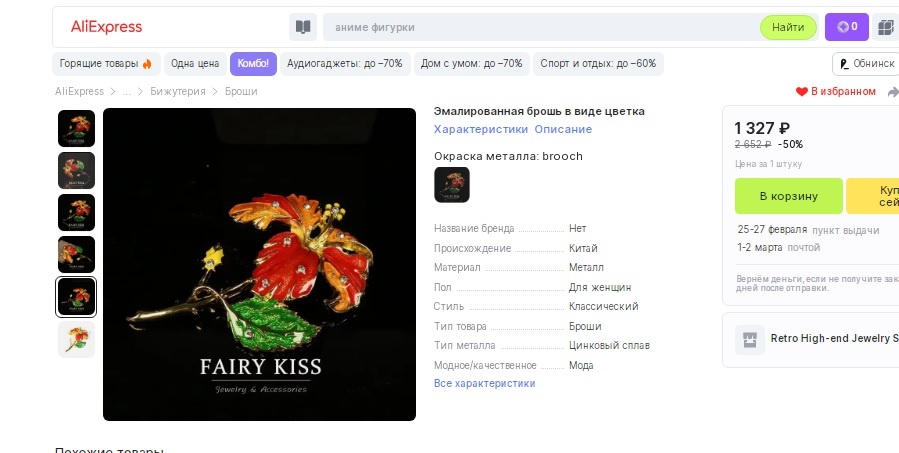The width and height of the screenshot is (899, 453).
Task: Toggle the favorites heart icon
Action: [x=802, y=92]
